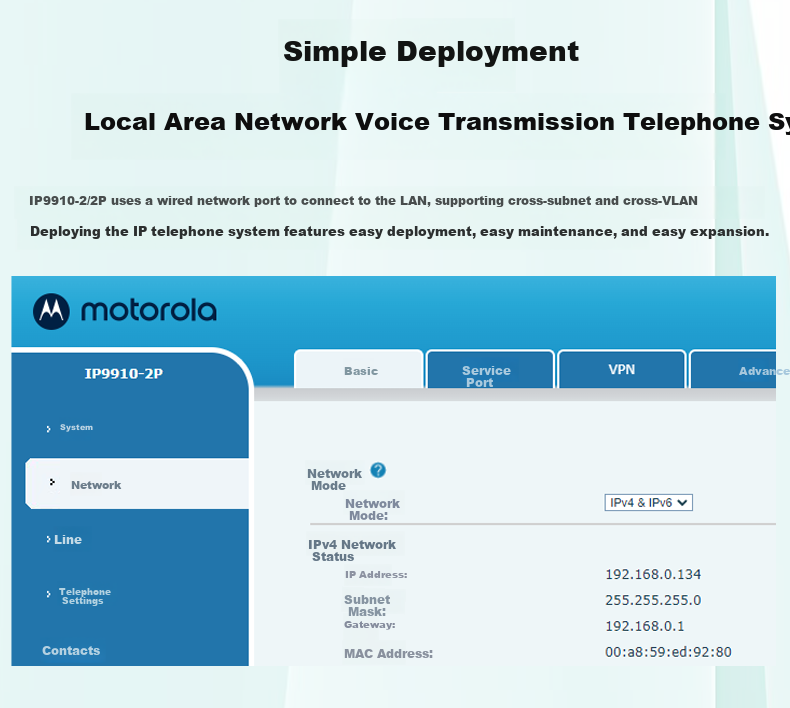Screen dimensions: 790x708
Task: Click the IPv4 Network Status heading
Action: (x=352, y=550)
